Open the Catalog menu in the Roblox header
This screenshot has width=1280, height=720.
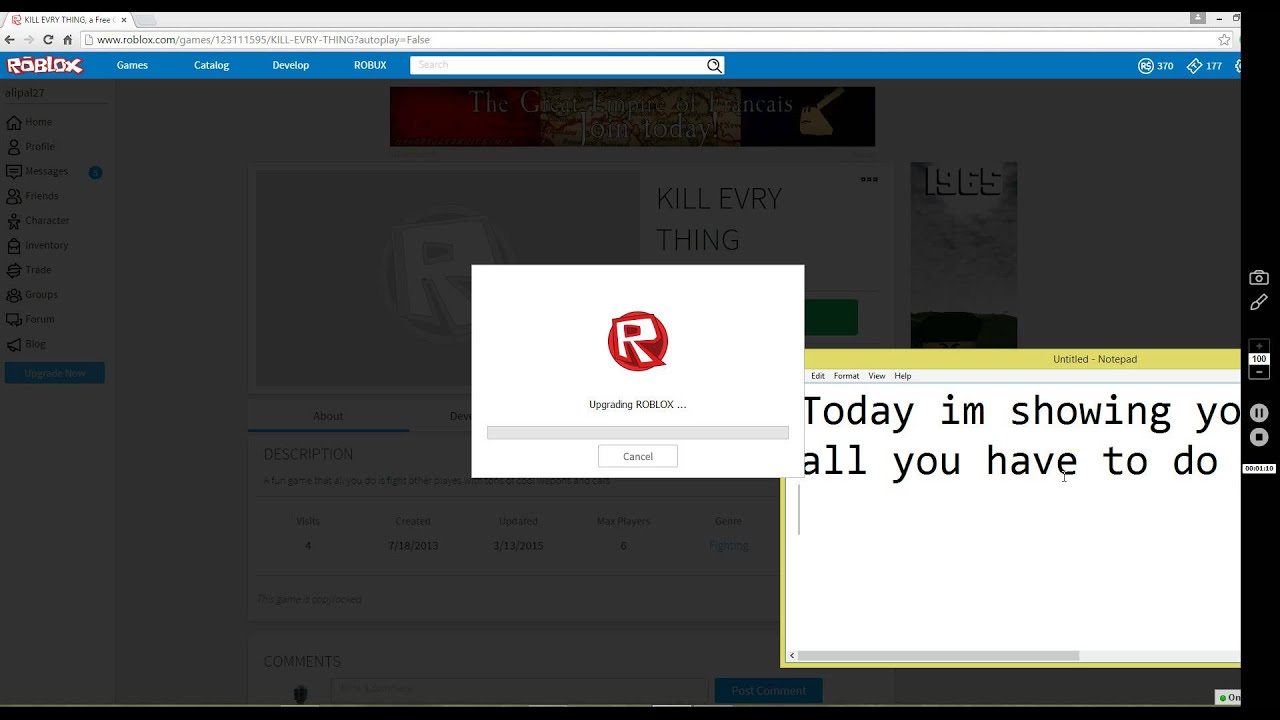(x=211, y=65)
